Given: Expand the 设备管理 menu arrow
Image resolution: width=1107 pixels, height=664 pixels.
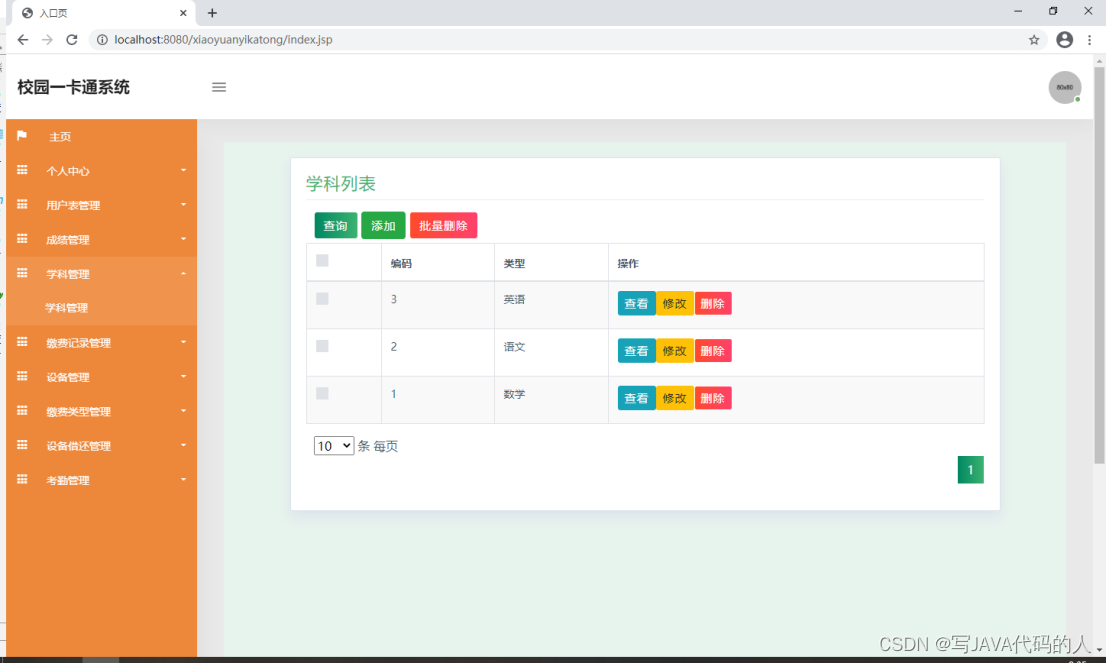Looking at the screenshot, I should [x=183, y=376].
